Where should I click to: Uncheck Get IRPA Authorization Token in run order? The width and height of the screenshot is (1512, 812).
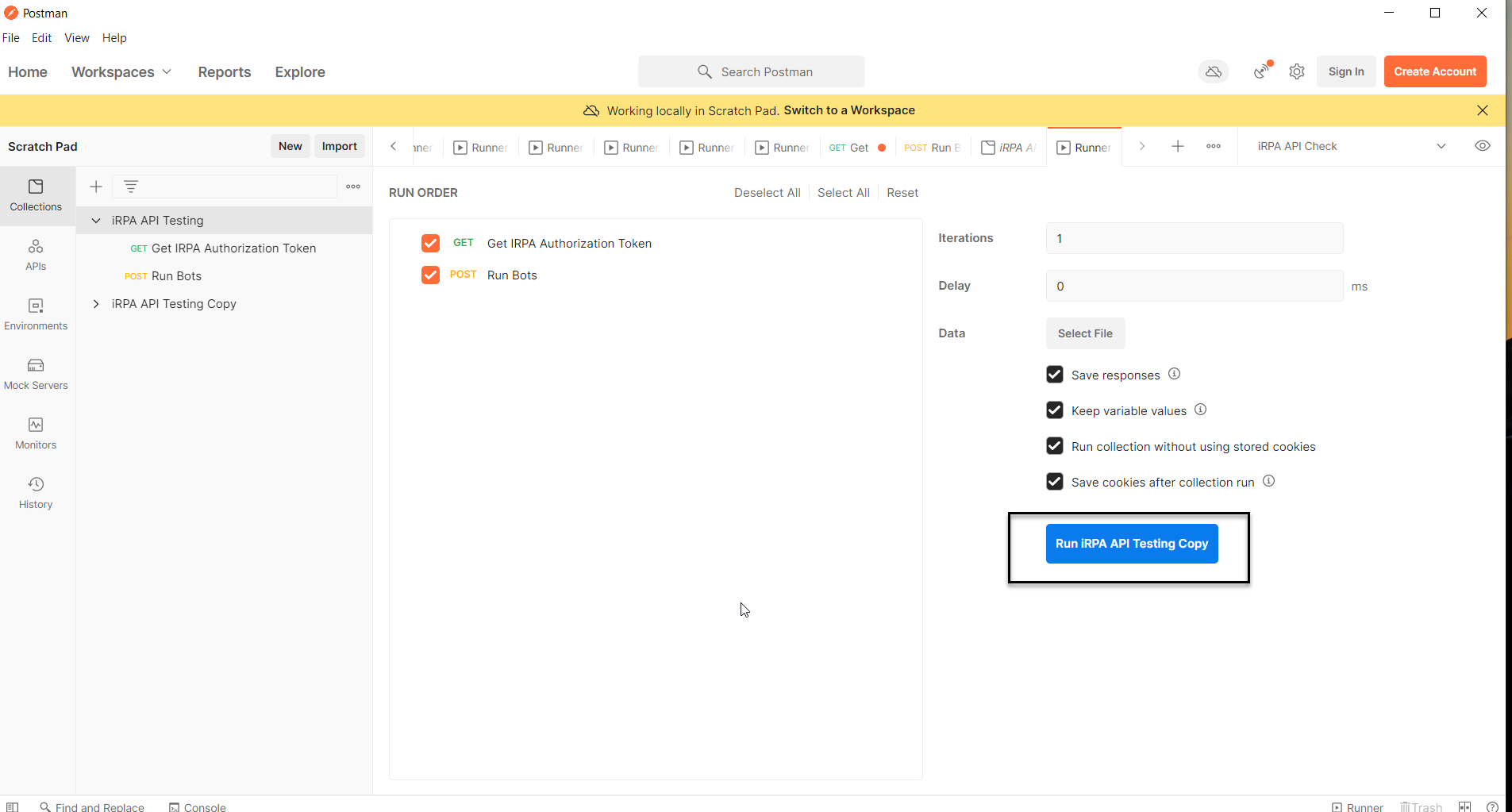click(x=430, y=243)
